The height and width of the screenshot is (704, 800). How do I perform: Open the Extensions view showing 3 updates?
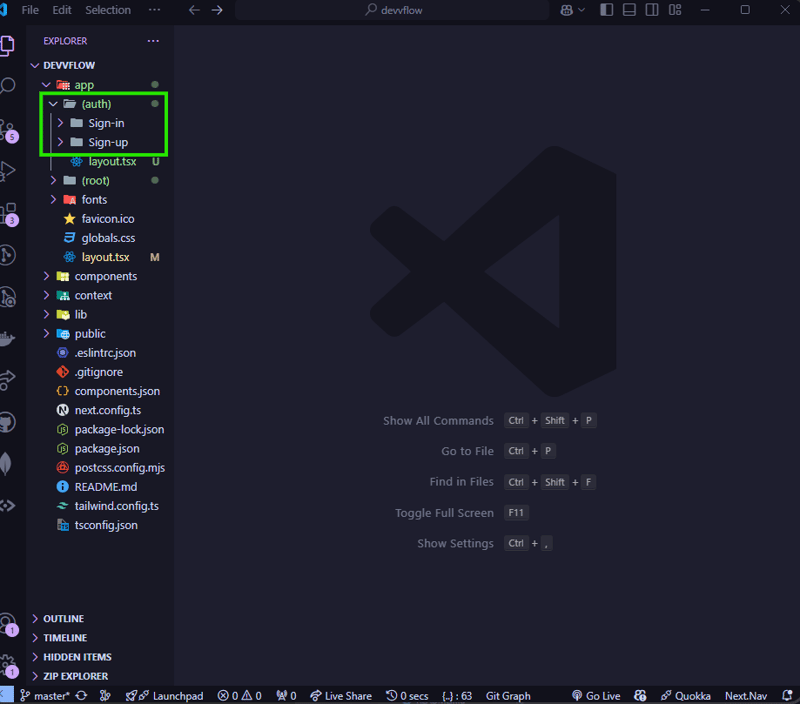click(11, 210)
